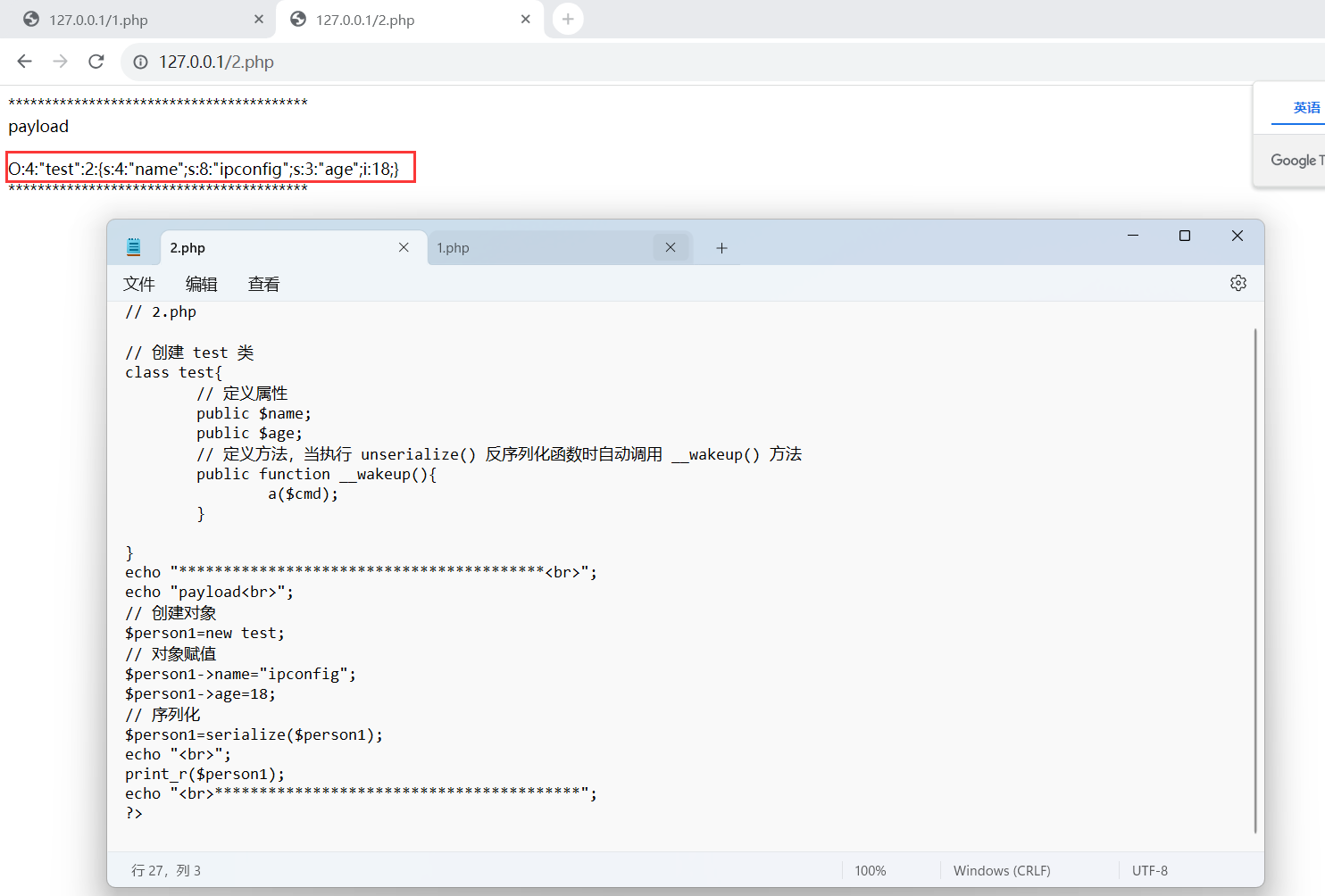Click the 100% zoom status entry
The height and width of the screenshot is (896, 1325).
871,870
